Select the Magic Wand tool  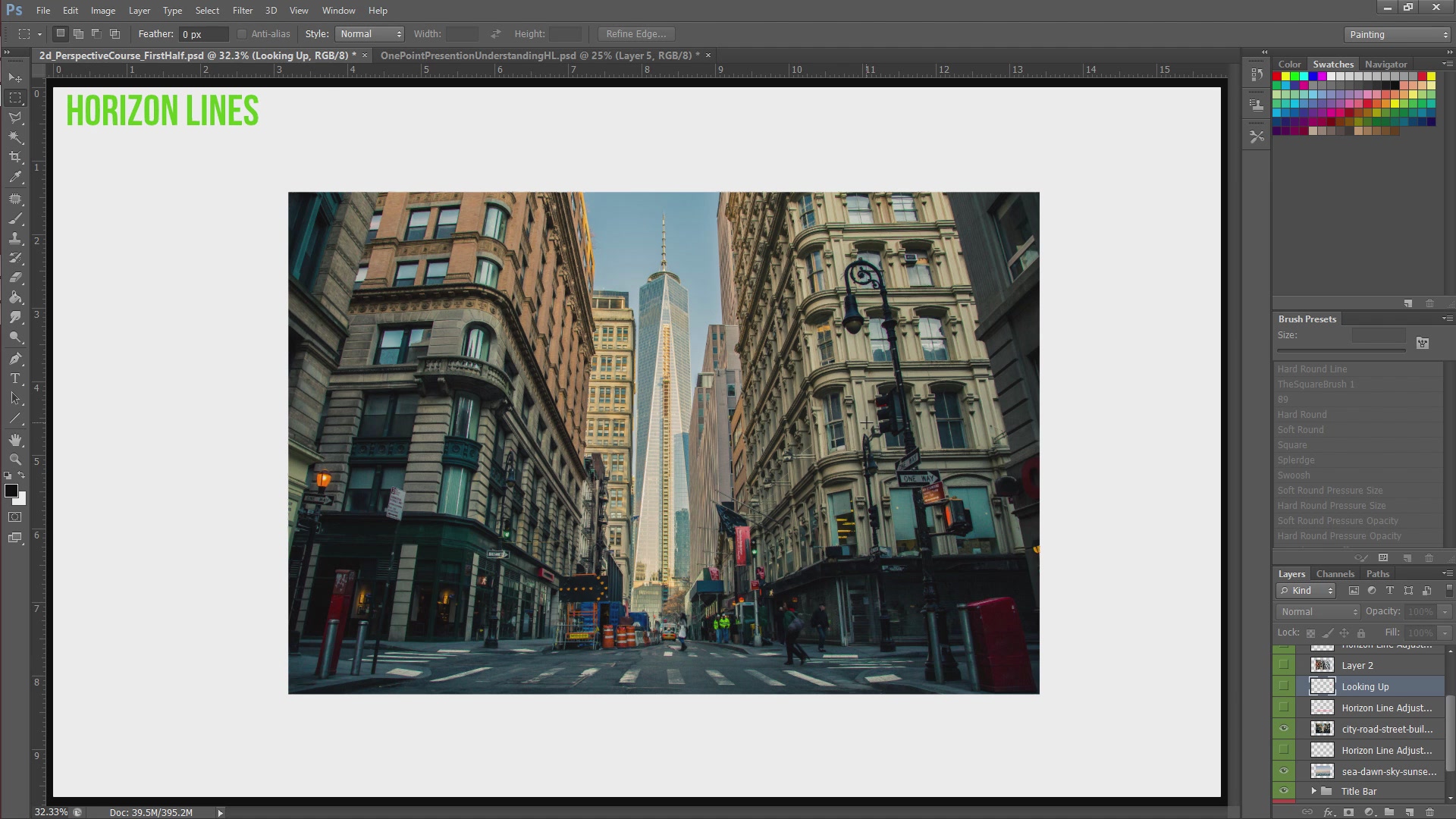click(x=15, y=137)
